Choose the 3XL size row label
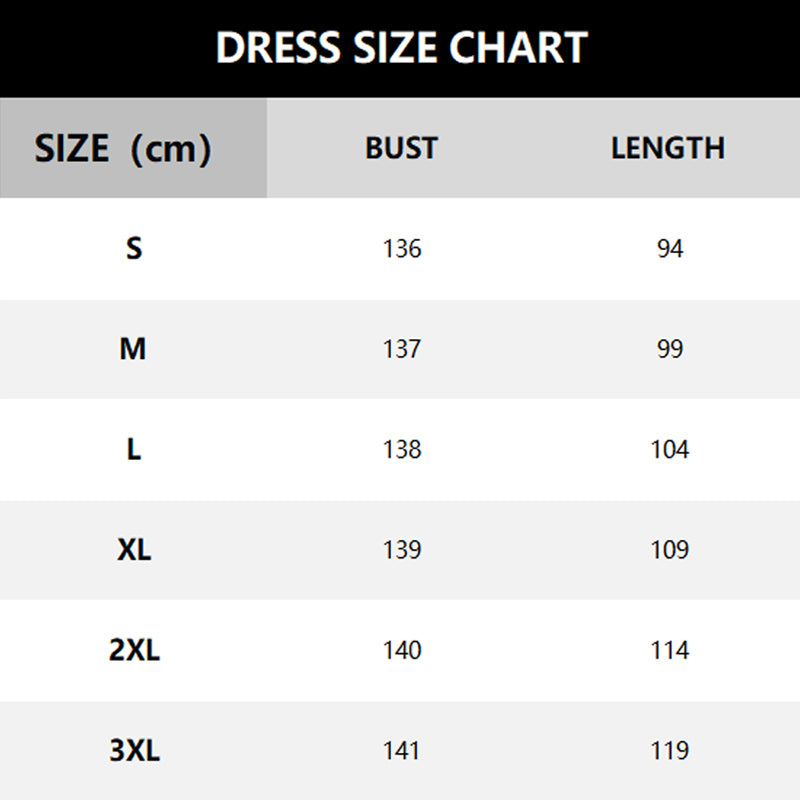800x800 pixels. [134, 751]
